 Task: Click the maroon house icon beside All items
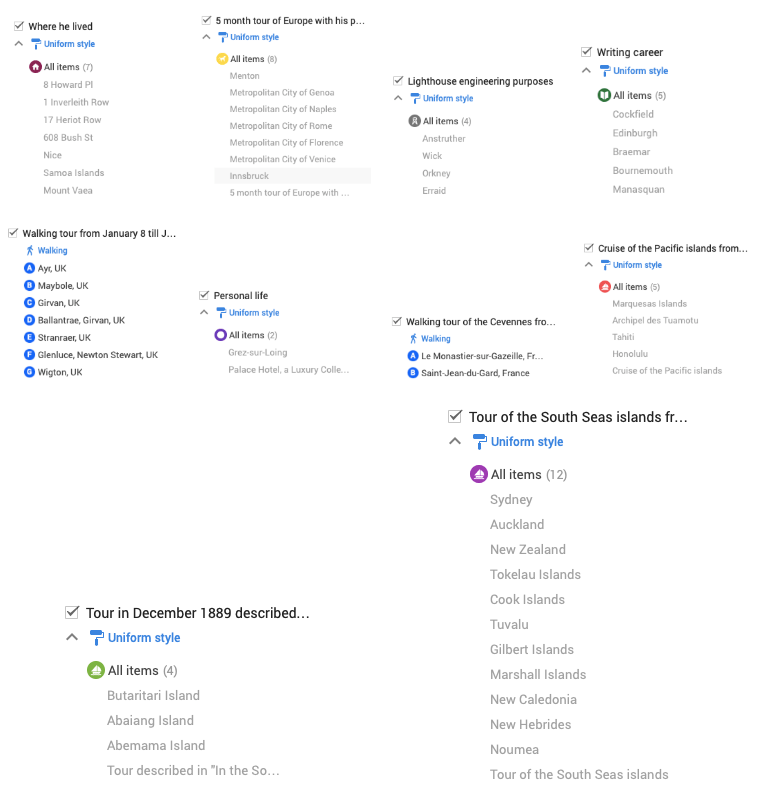coord(36,67)
